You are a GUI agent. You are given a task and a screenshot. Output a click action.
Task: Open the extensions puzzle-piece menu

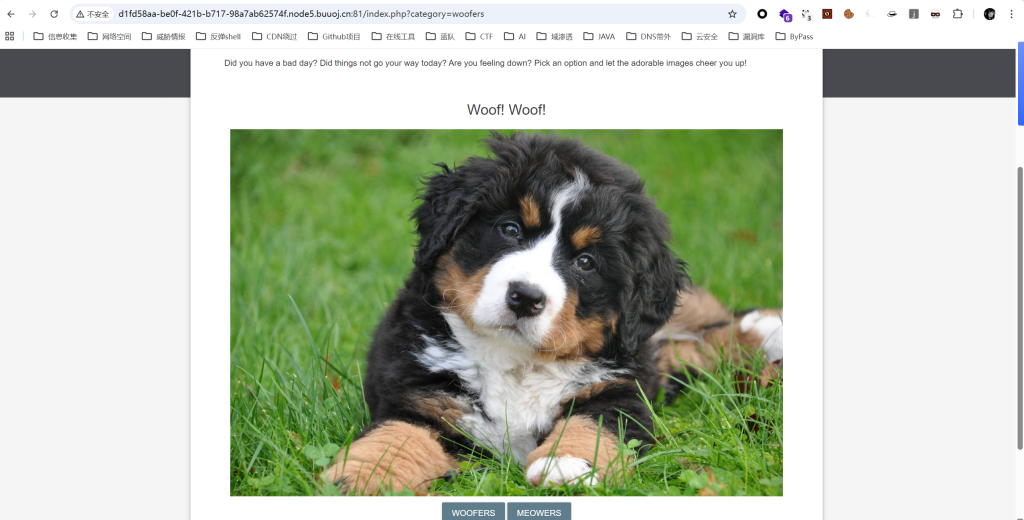point(957,14)
